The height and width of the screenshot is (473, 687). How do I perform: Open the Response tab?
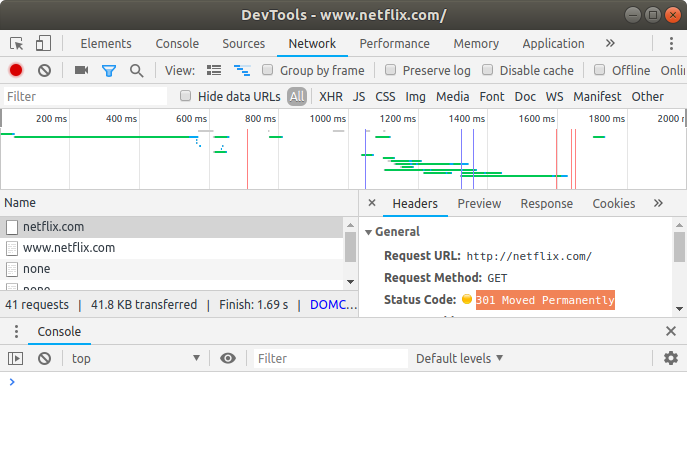coord(547,204)
